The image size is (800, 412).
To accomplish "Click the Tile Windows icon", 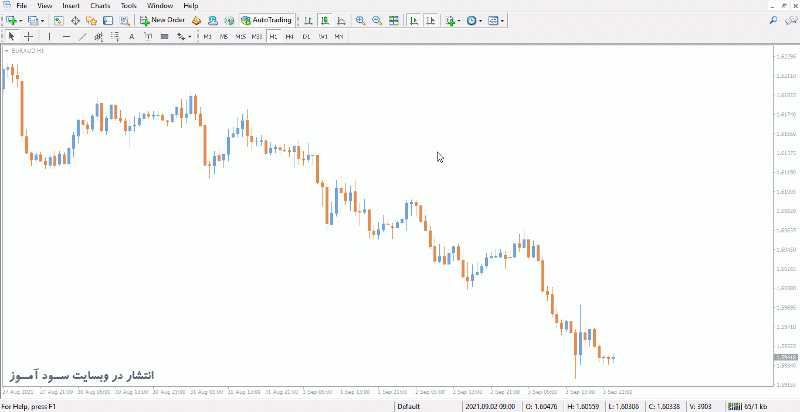I will click(393, 20).
